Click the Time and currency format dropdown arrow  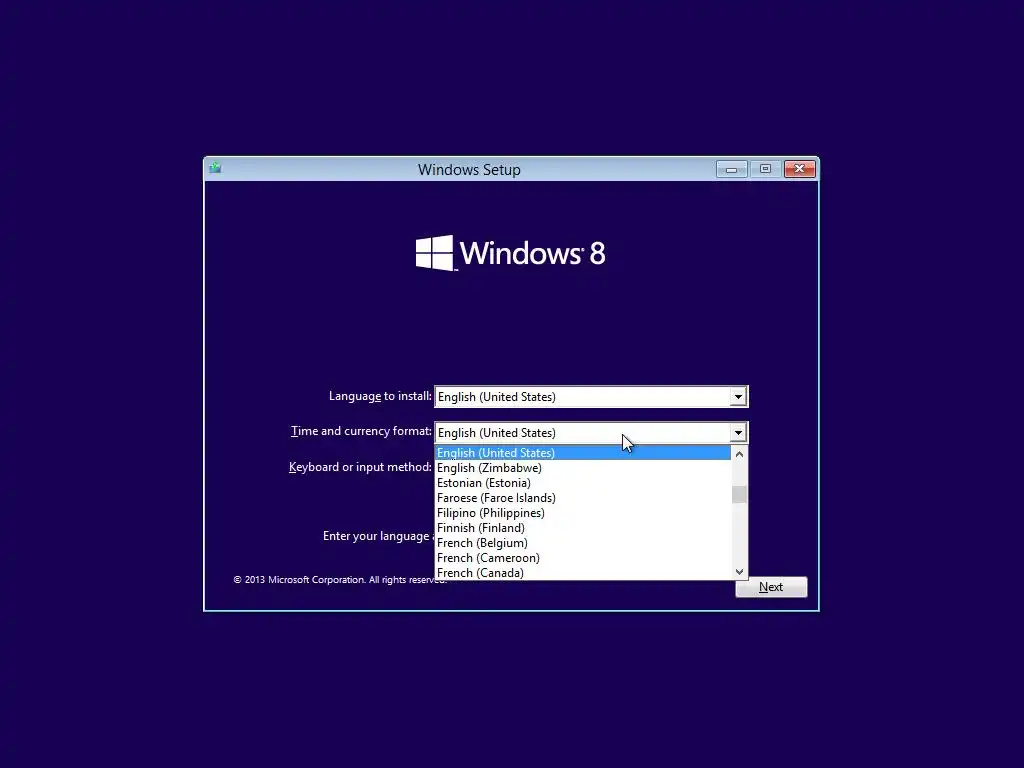738,432
